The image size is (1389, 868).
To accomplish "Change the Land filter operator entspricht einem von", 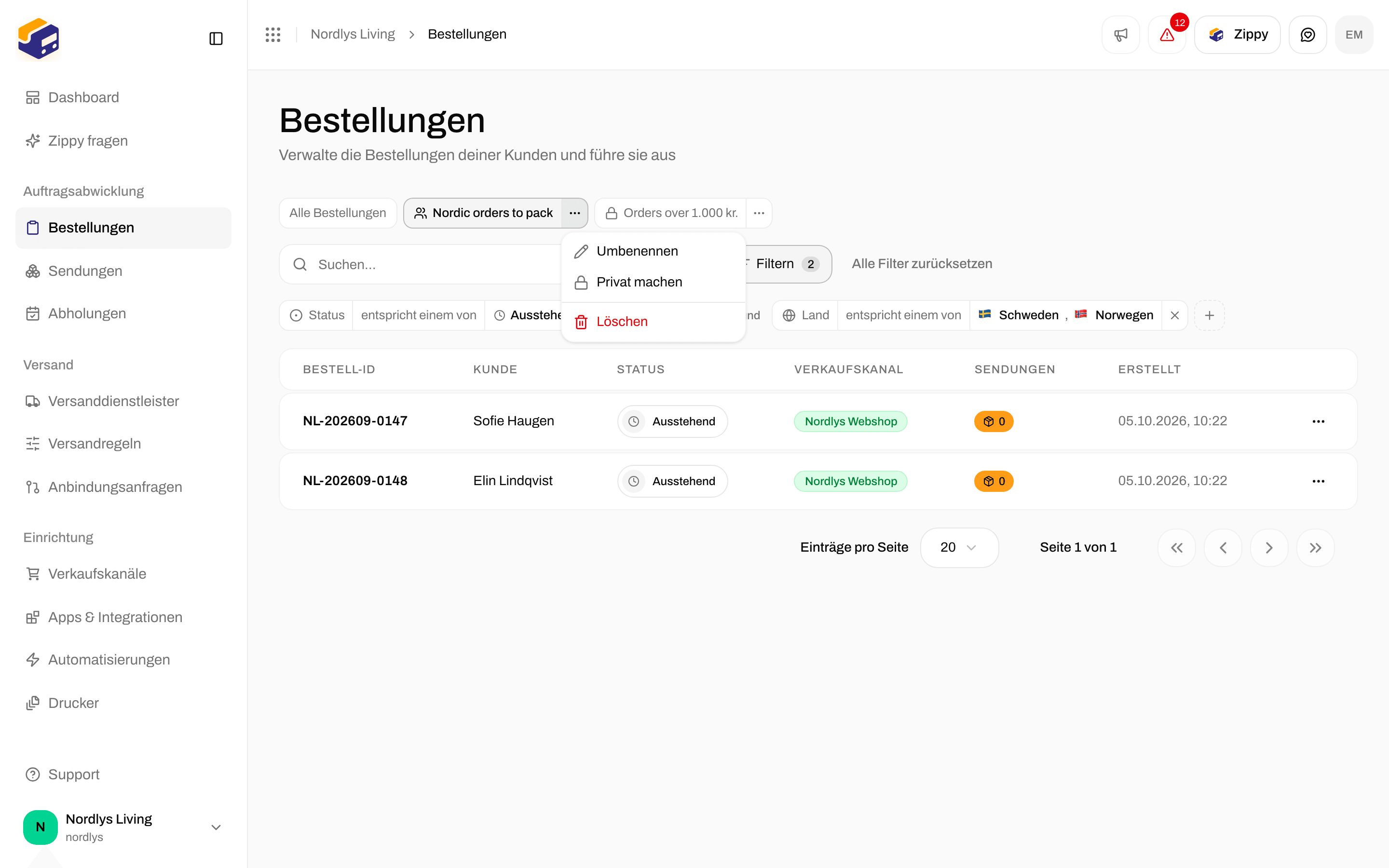I will pyautogui.click(x=903, y=315).
